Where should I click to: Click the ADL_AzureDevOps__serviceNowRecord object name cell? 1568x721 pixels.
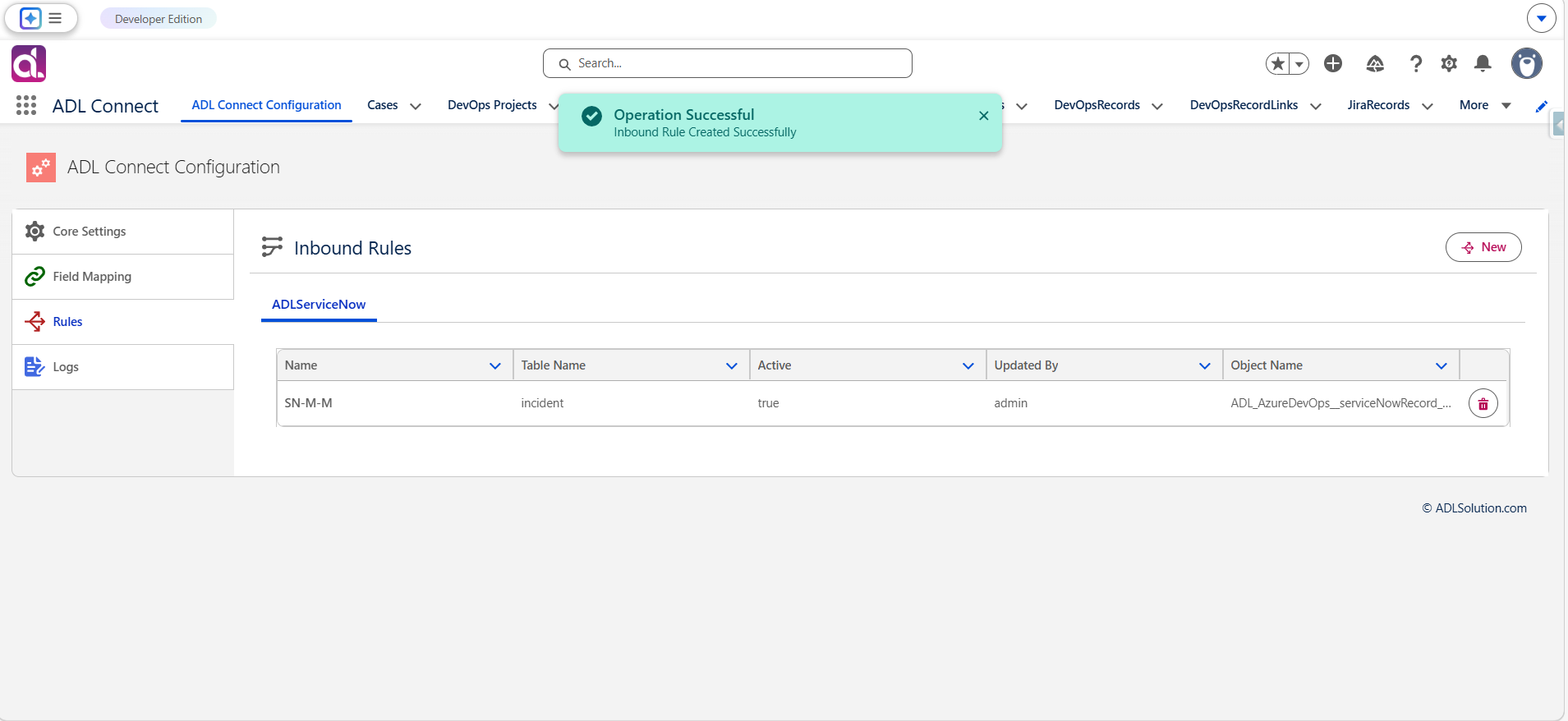[x=1340, y=403]
